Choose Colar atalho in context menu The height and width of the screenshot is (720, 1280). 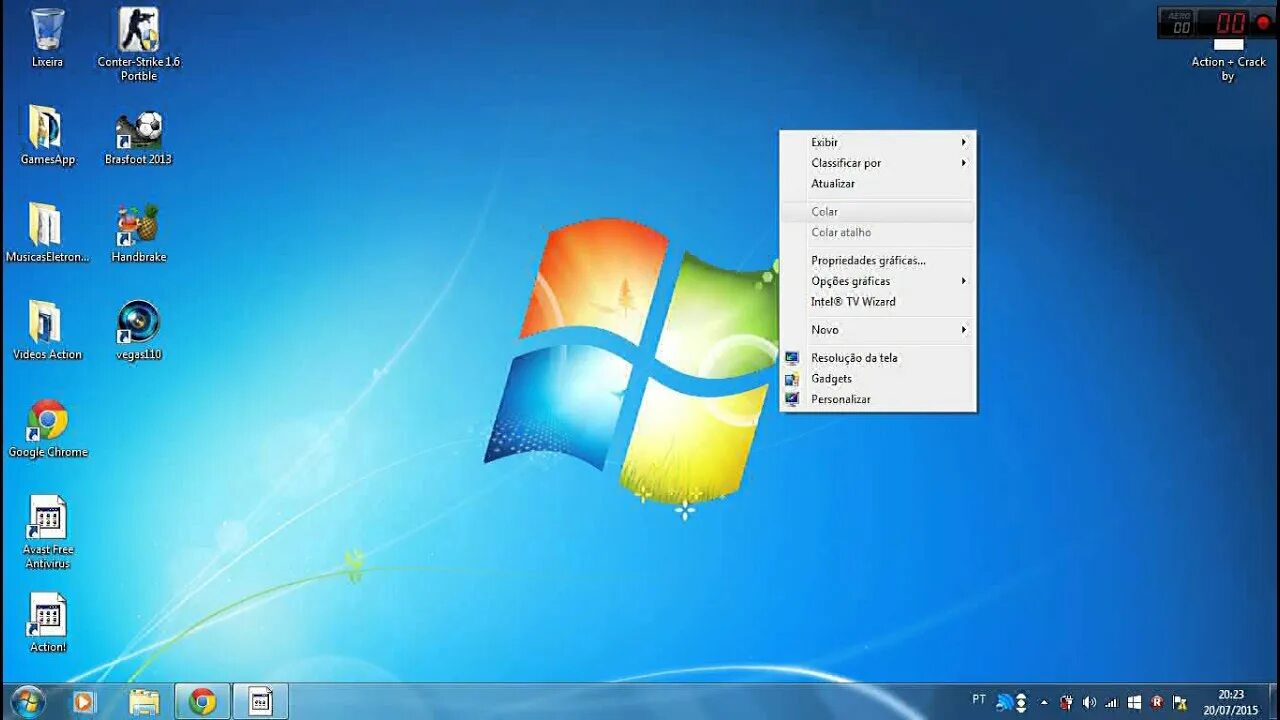click(878, 233)
